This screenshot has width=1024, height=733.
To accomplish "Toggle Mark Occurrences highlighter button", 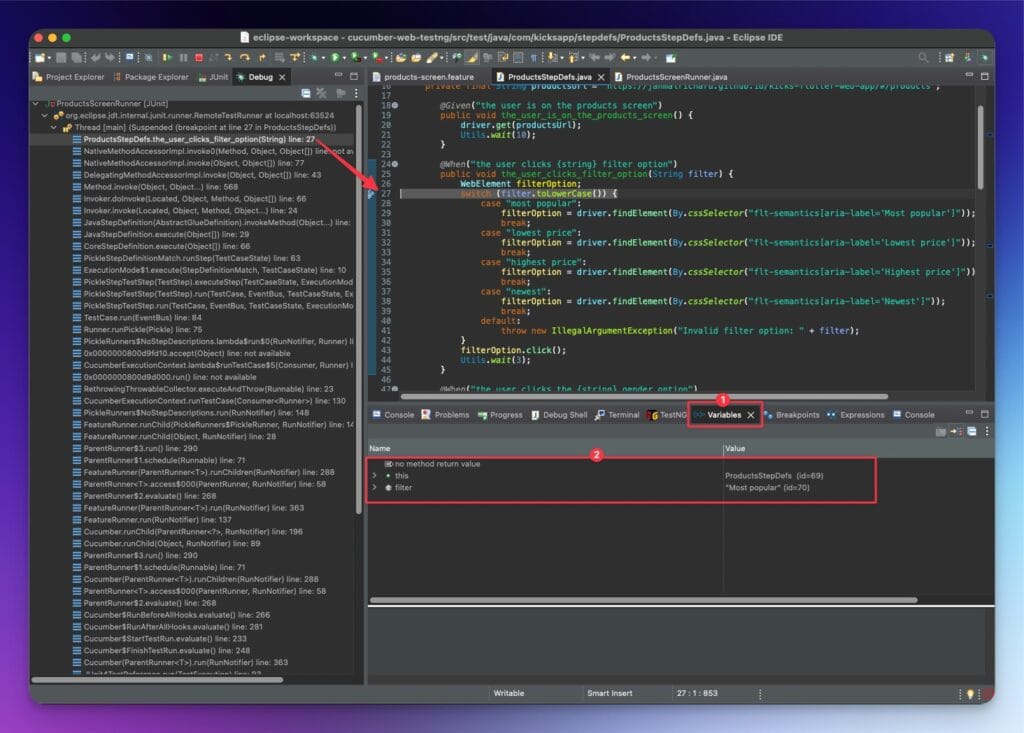I will pos(472,57).
